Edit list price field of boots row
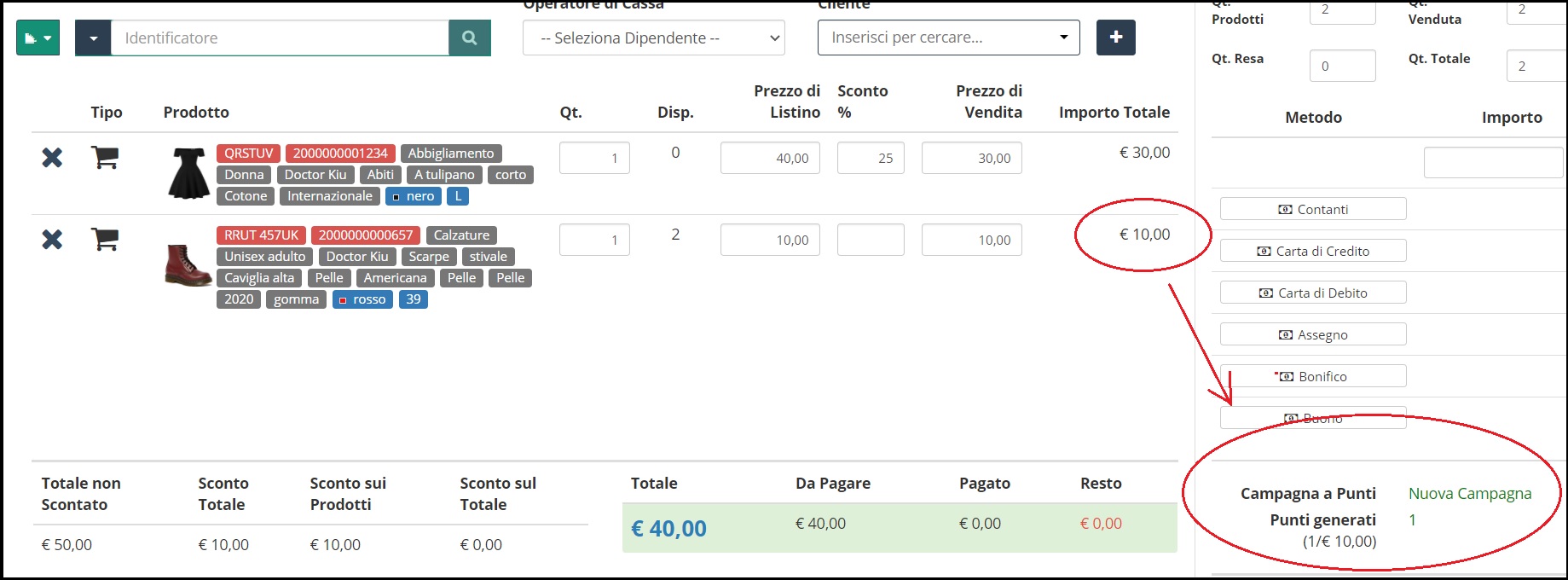 (770, 240)
